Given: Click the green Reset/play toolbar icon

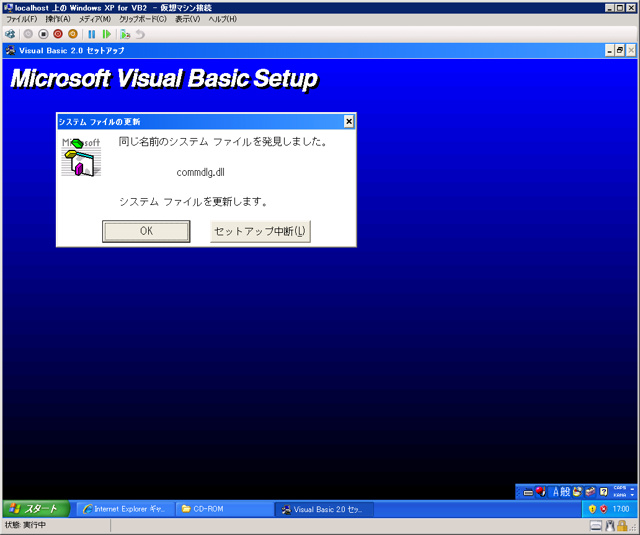Looking at the screenshot, I should click(x=107, y=34).
